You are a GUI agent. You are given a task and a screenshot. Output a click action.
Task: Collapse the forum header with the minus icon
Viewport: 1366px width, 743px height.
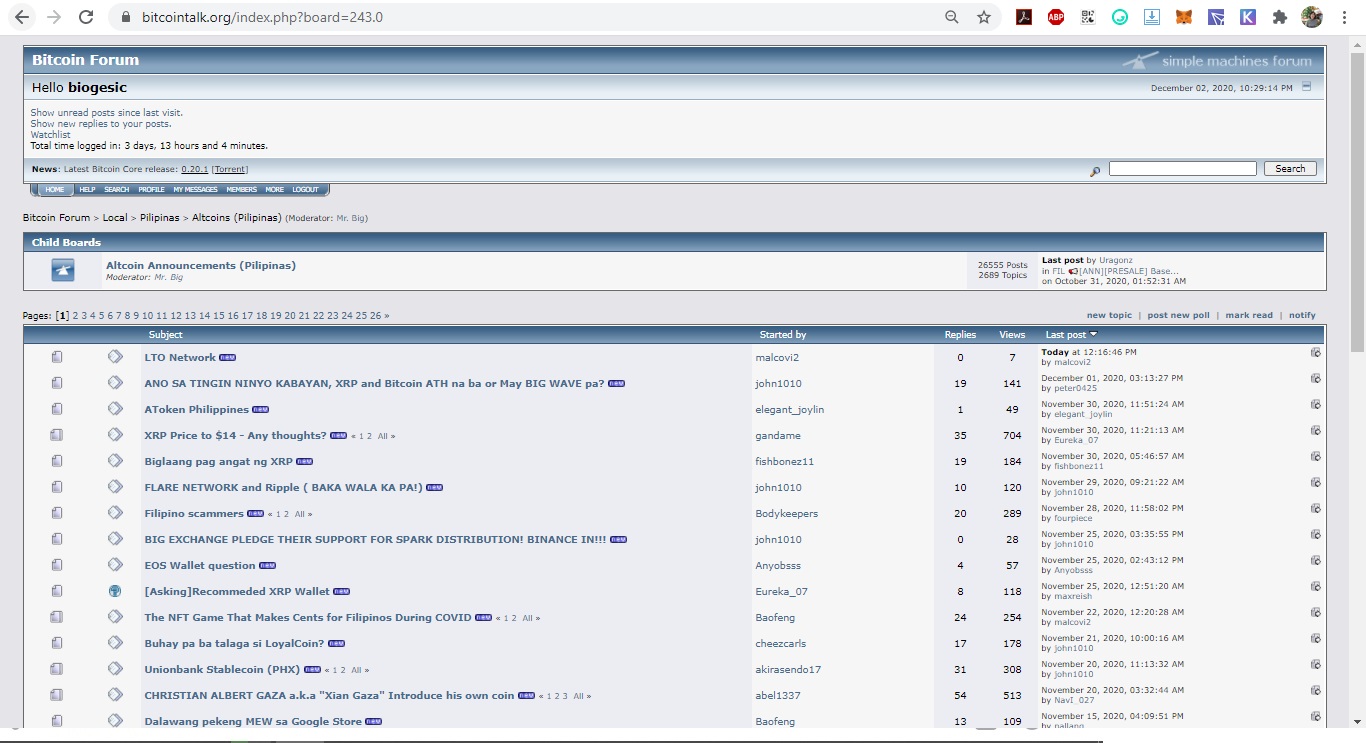[1306, 87]
